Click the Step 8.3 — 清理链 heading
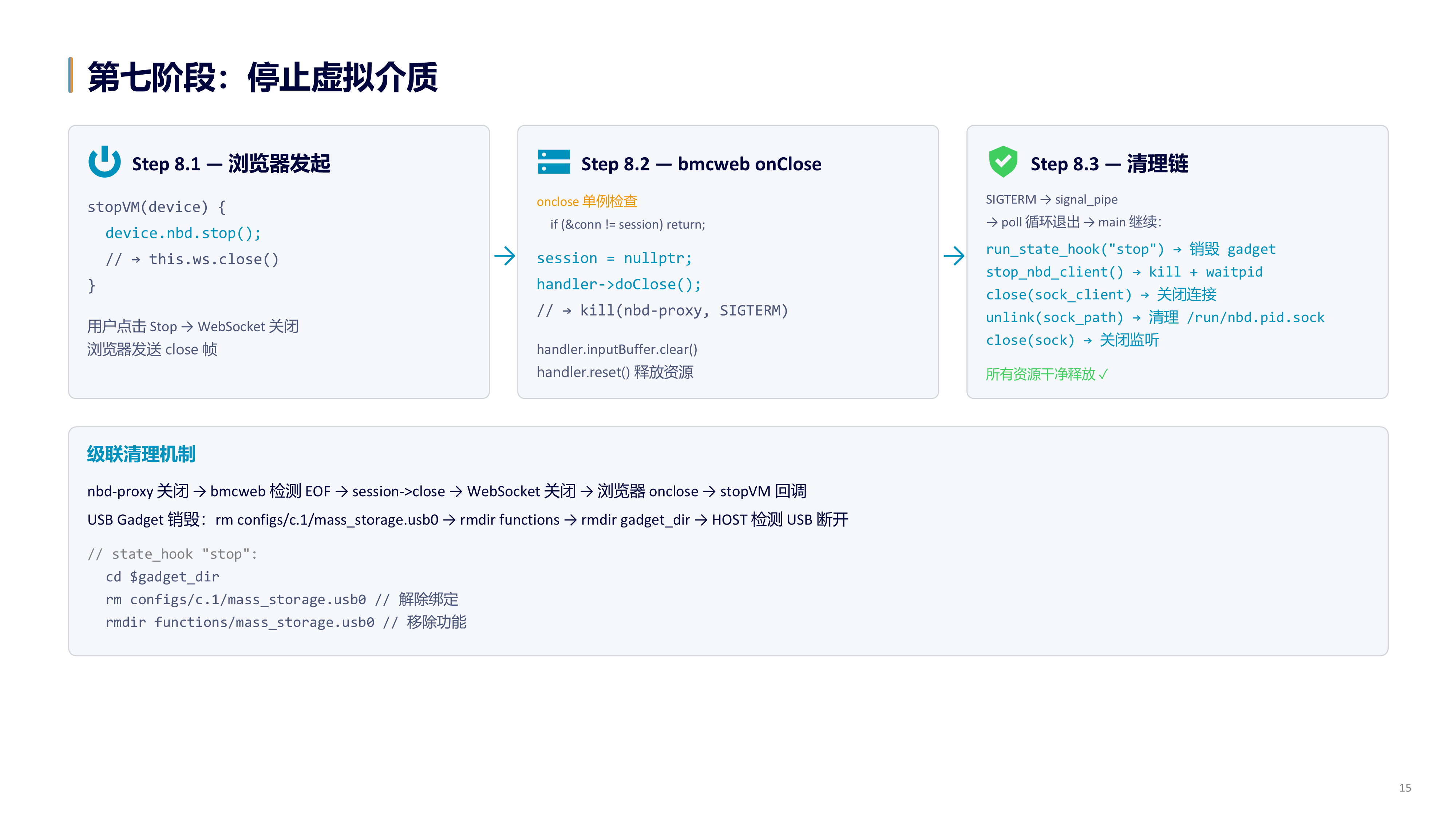This screenshot has width=1456, height=819. click(x=1109, y=163)
